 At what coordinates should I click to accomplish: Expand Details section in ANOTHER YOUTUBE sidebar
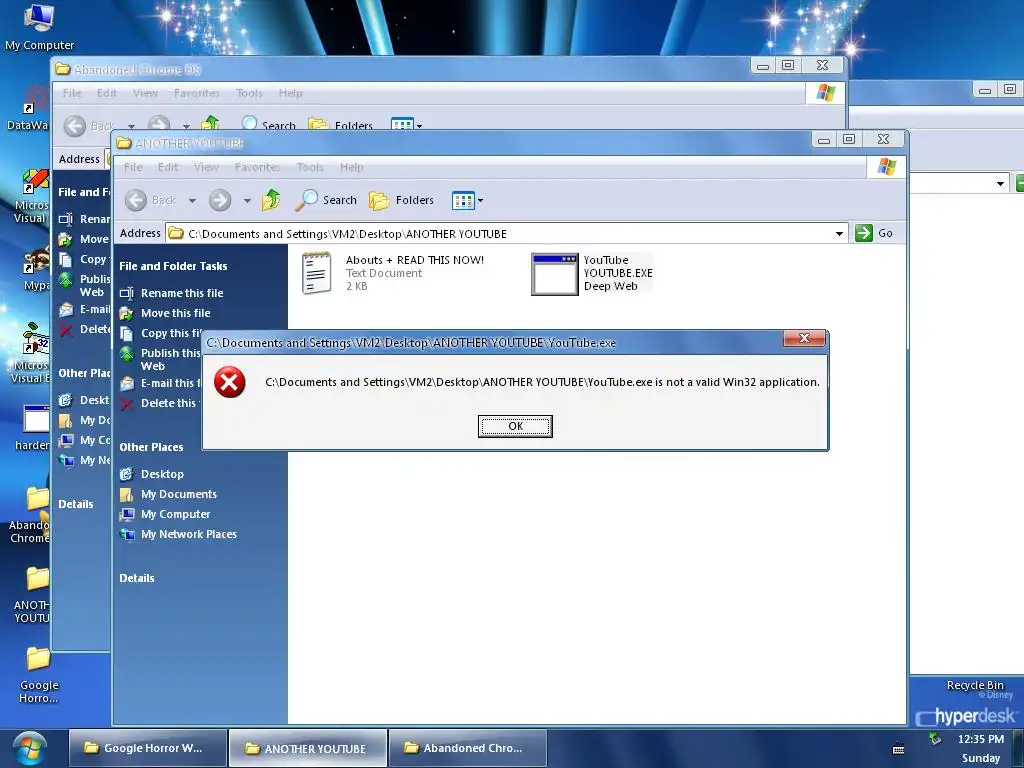tap(136, 579)
